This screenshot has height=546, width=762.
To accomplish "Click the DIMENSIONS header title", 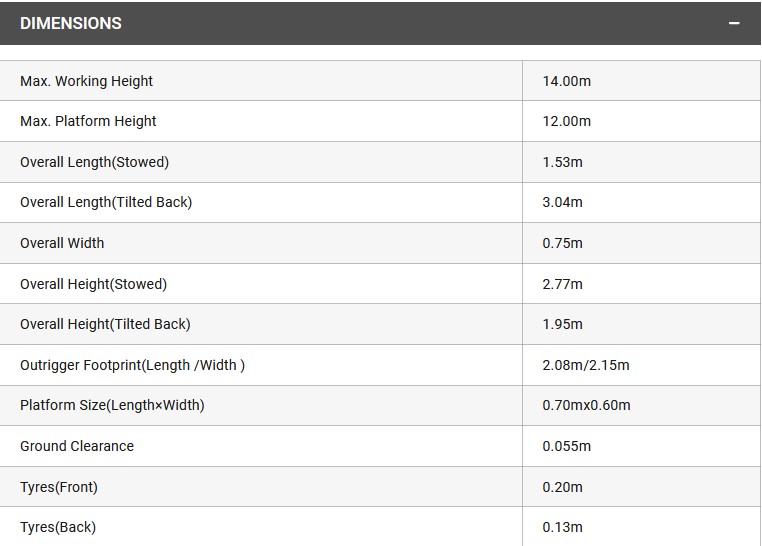I will pos(71,23).
